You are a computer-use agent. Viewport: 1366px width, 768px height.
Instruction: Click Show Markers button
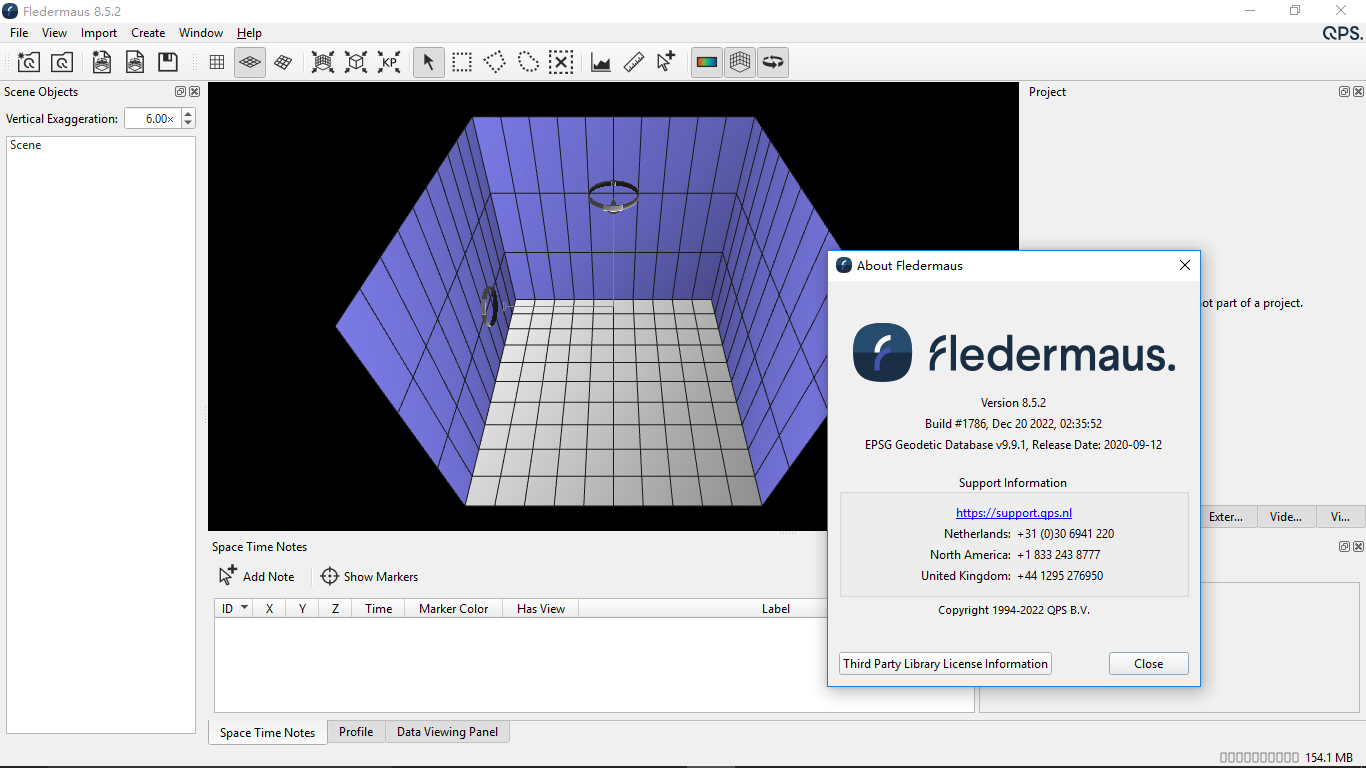click(x=369, y=576)
